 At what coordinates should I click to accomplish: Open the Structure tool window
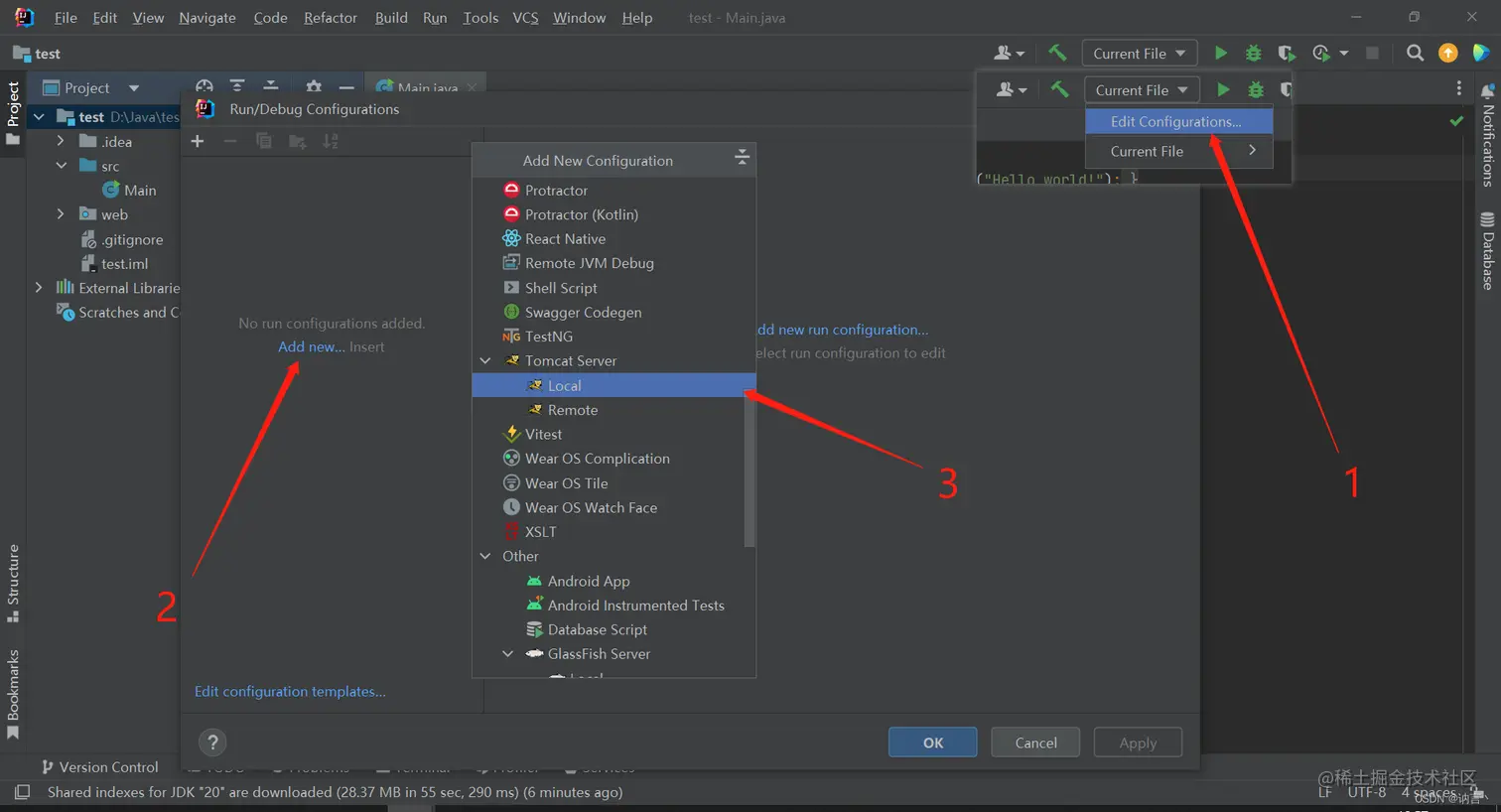13,584
